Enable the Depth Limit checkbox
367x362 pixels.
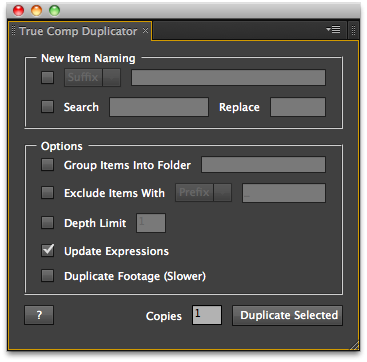(x=47, y=223)
